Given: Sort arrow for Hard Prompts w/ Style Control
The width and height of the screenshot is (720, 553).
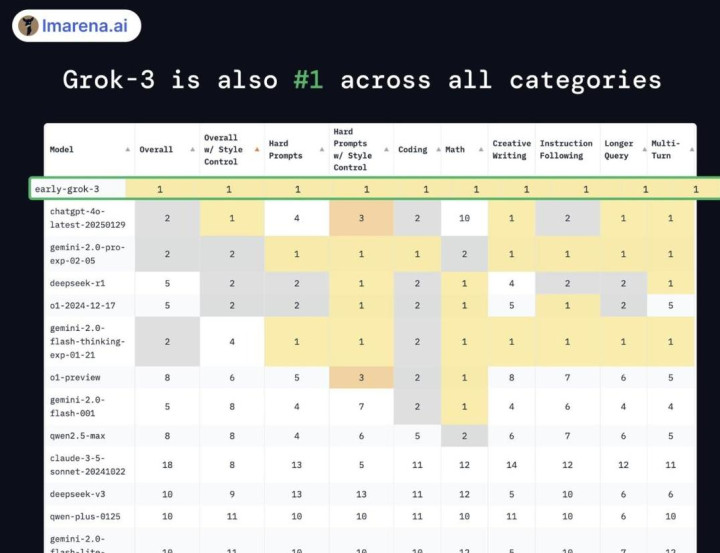Looking at the screenshot, I should point(387,149).
